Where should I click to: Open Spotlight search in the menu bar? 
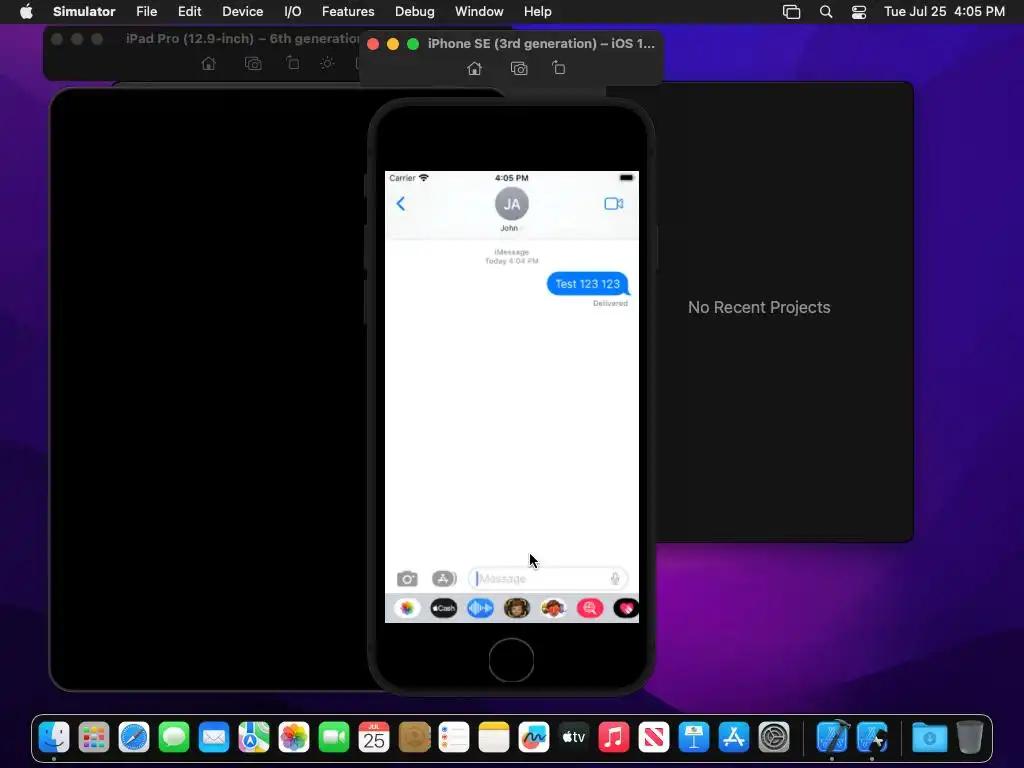pyautogui.click(x=825, y=12)
